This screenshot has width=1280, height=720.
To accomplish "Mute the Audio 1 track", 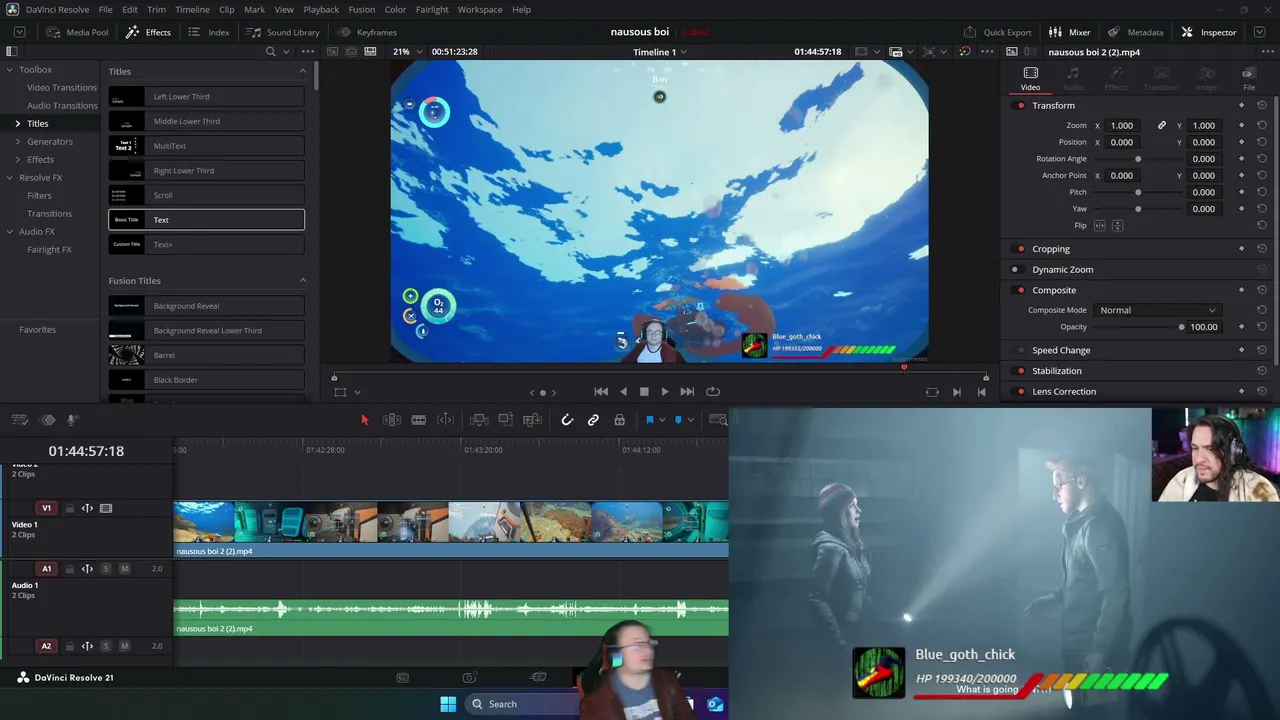I will pos(124,569).
